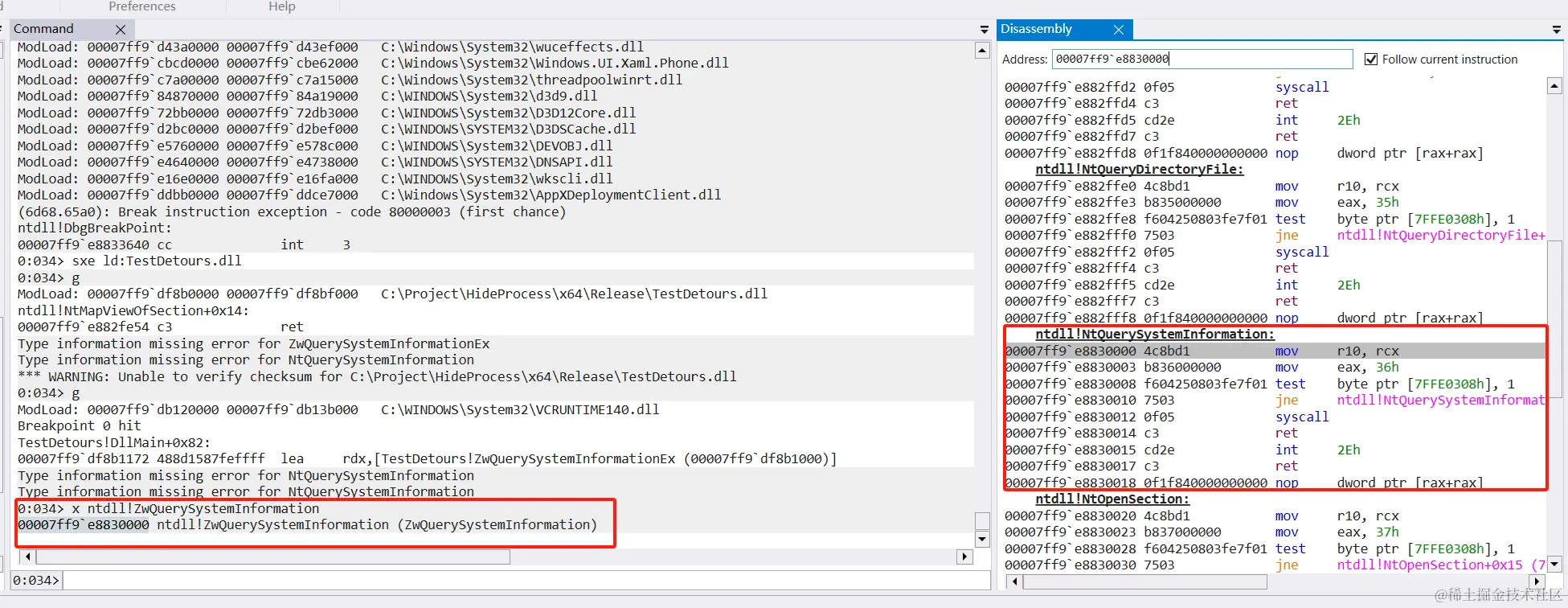Click highlighted address 00007ff9`e8830000 in output

(x=84, y=525)
